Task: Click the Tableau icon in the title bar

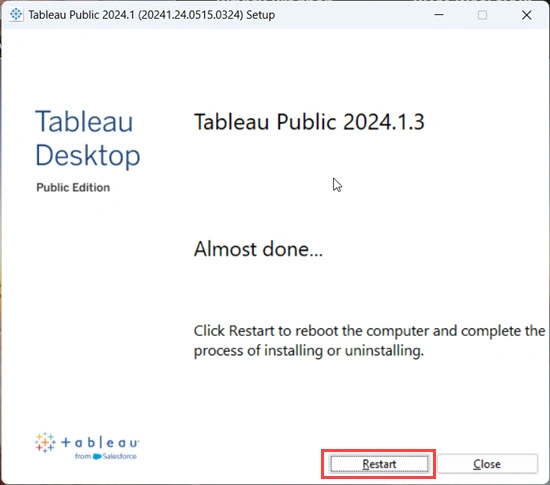Action: [x=16, y=15]
